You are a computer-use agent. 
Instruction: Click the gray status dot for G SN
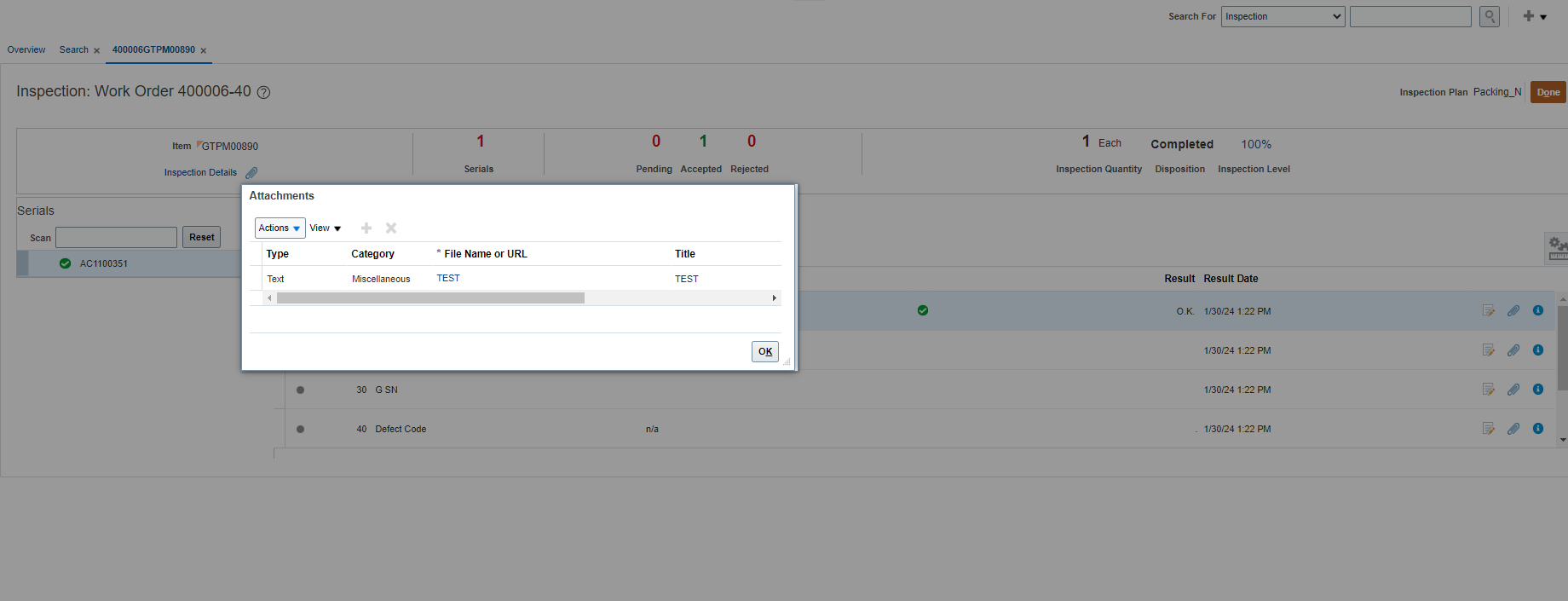click(300, 390)
